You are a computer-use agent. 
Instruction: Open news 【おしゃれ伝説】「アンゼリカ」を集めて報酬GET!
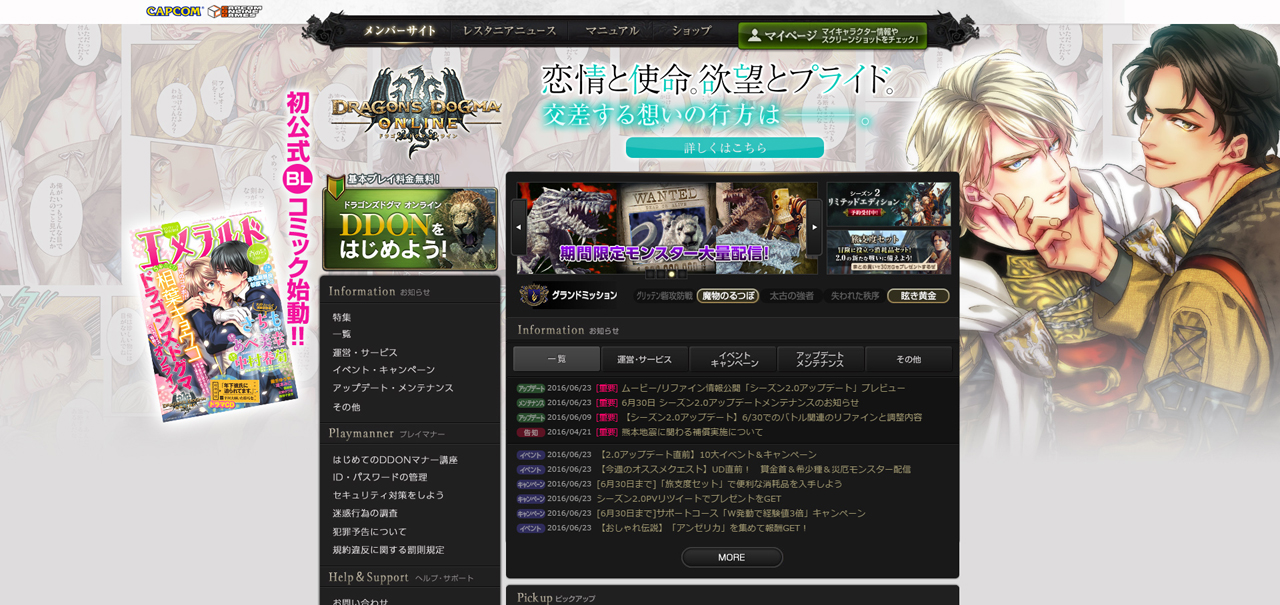[x=702, y=528]
